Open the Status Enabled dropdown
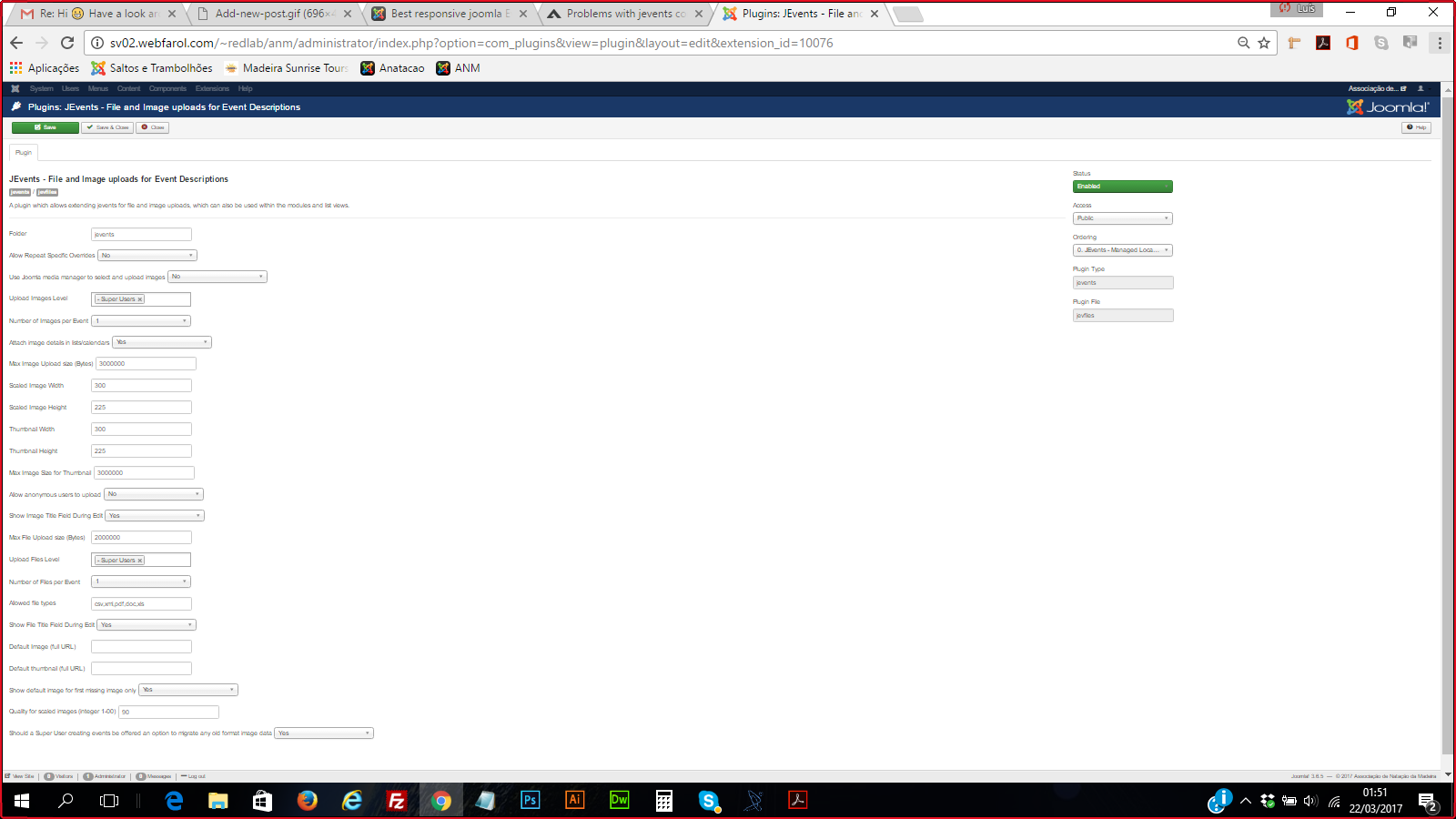 (x=1123, y=187)
